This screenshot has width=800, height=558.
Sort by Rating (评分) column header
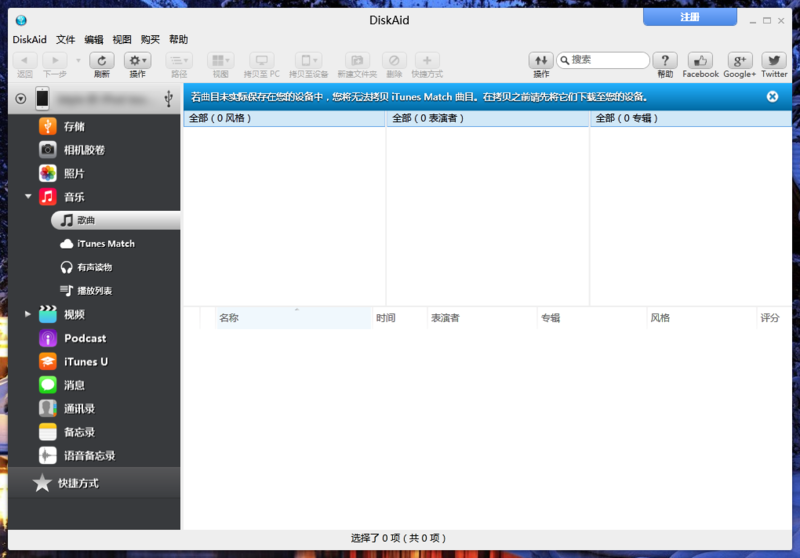coord(774,318)
